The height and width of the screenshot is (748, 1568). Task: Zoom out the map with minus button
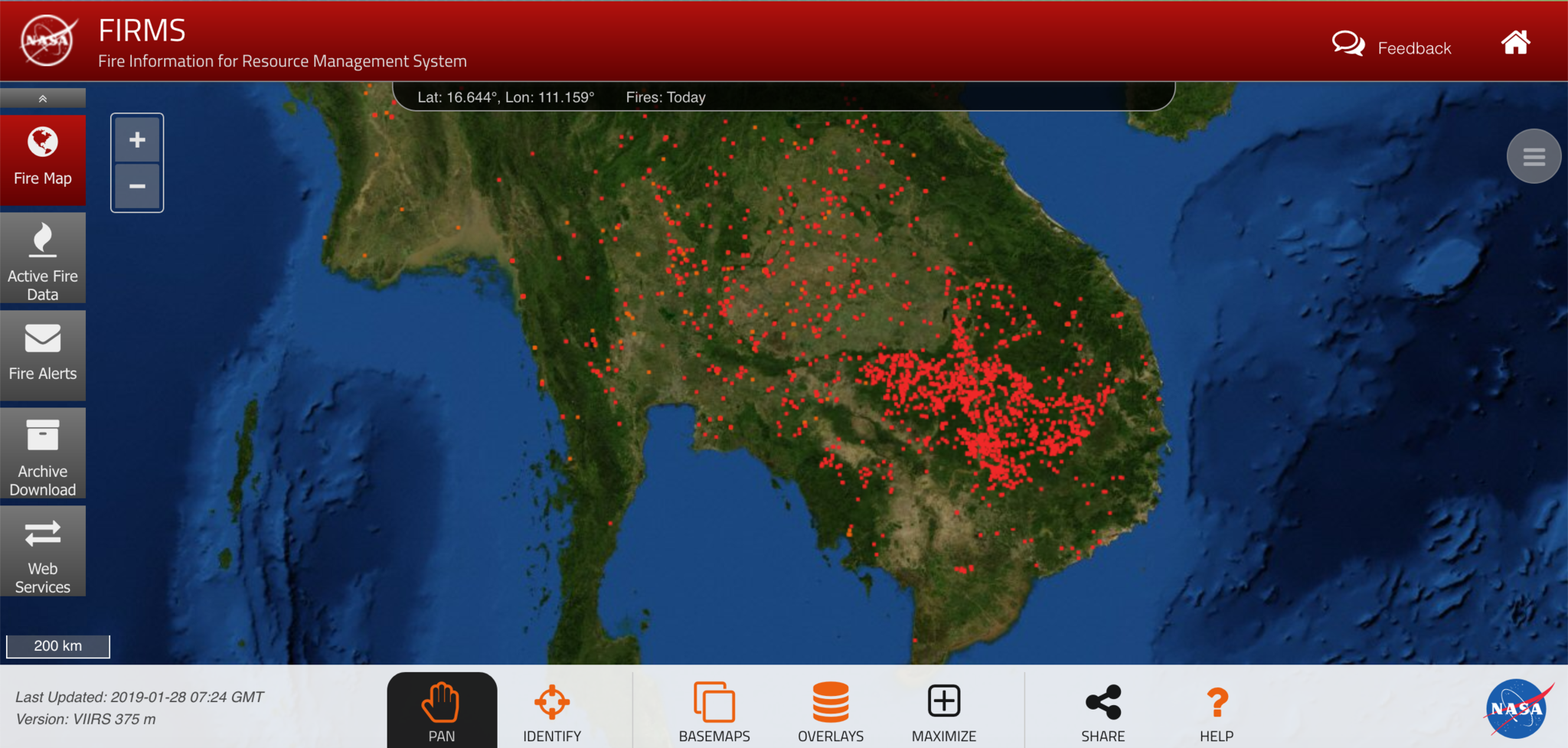point(137,186)
